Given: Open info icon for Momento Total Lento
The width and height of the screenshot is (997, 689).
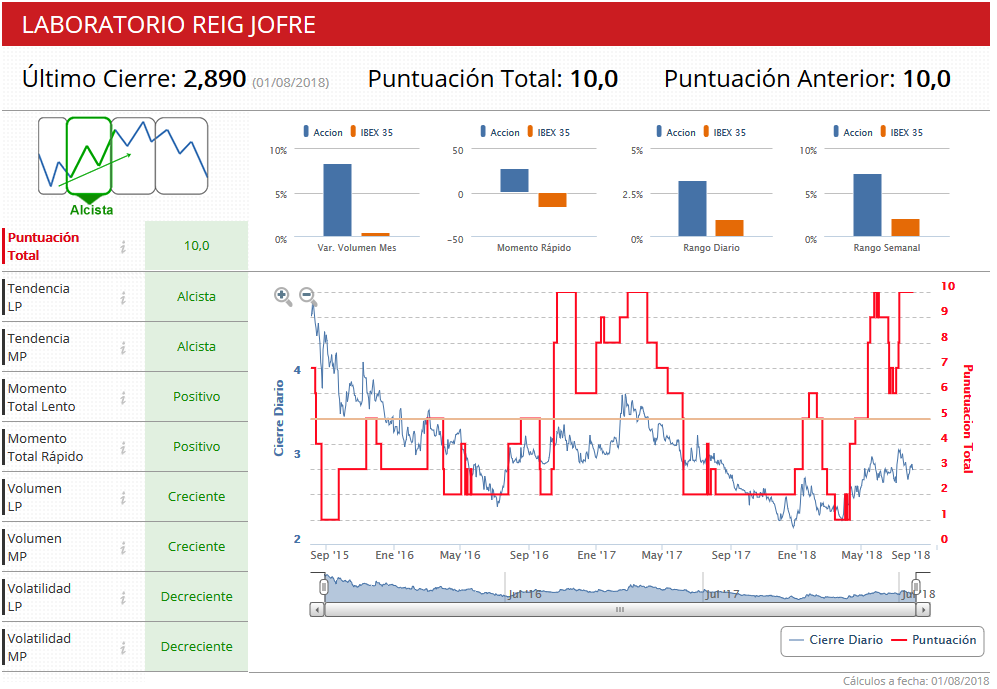Looking at the screenshot, I should (123, 398).
